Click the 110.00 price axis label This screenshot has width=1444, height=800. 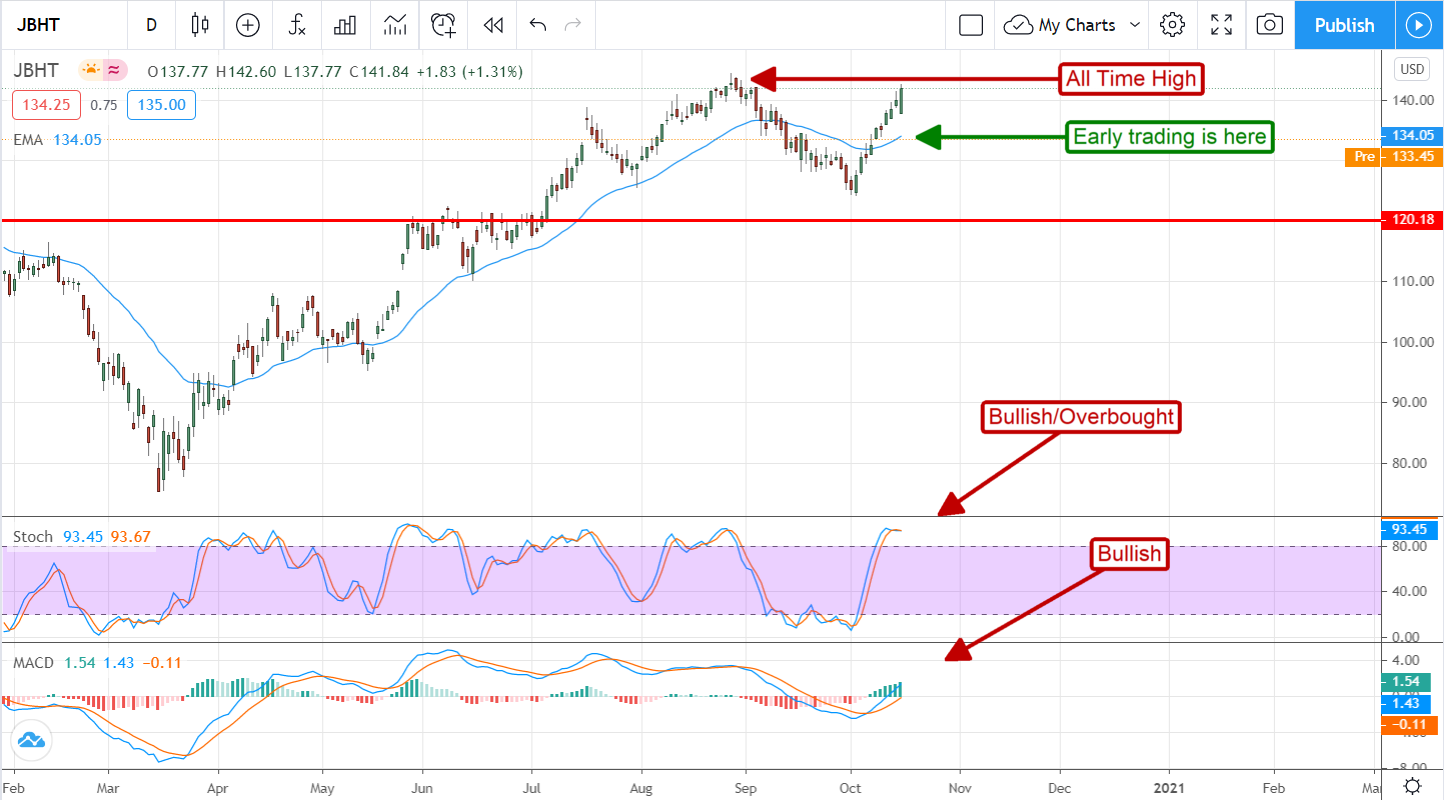coord(1412,281)
